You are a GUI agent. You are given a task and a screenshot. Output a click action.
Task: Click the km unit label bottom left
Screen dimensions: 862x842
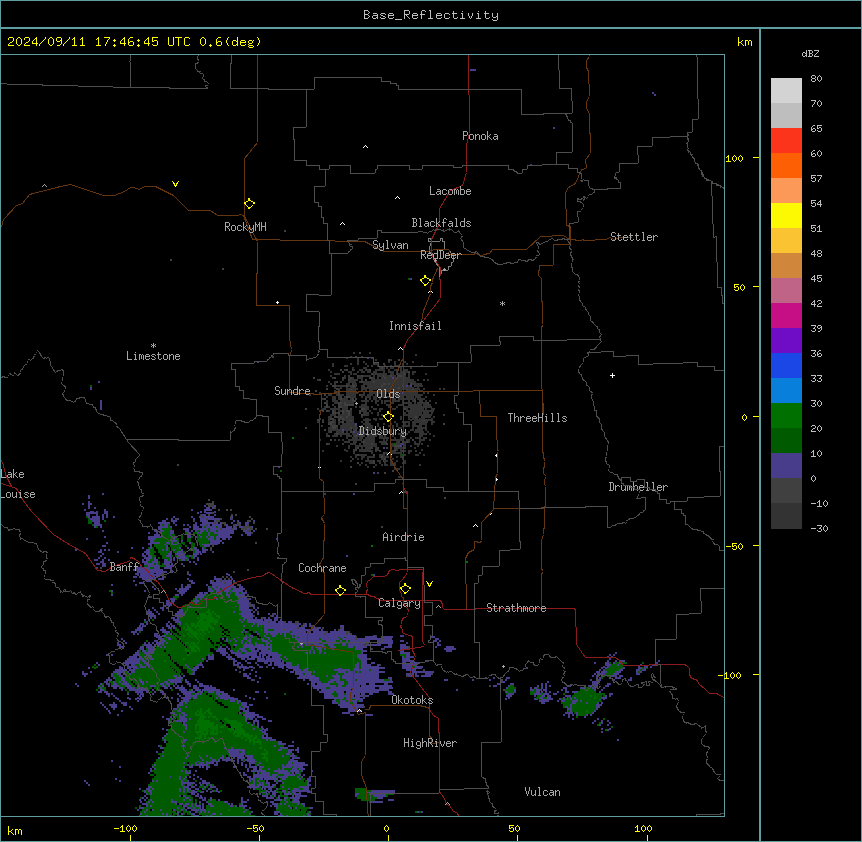(15, 830)
